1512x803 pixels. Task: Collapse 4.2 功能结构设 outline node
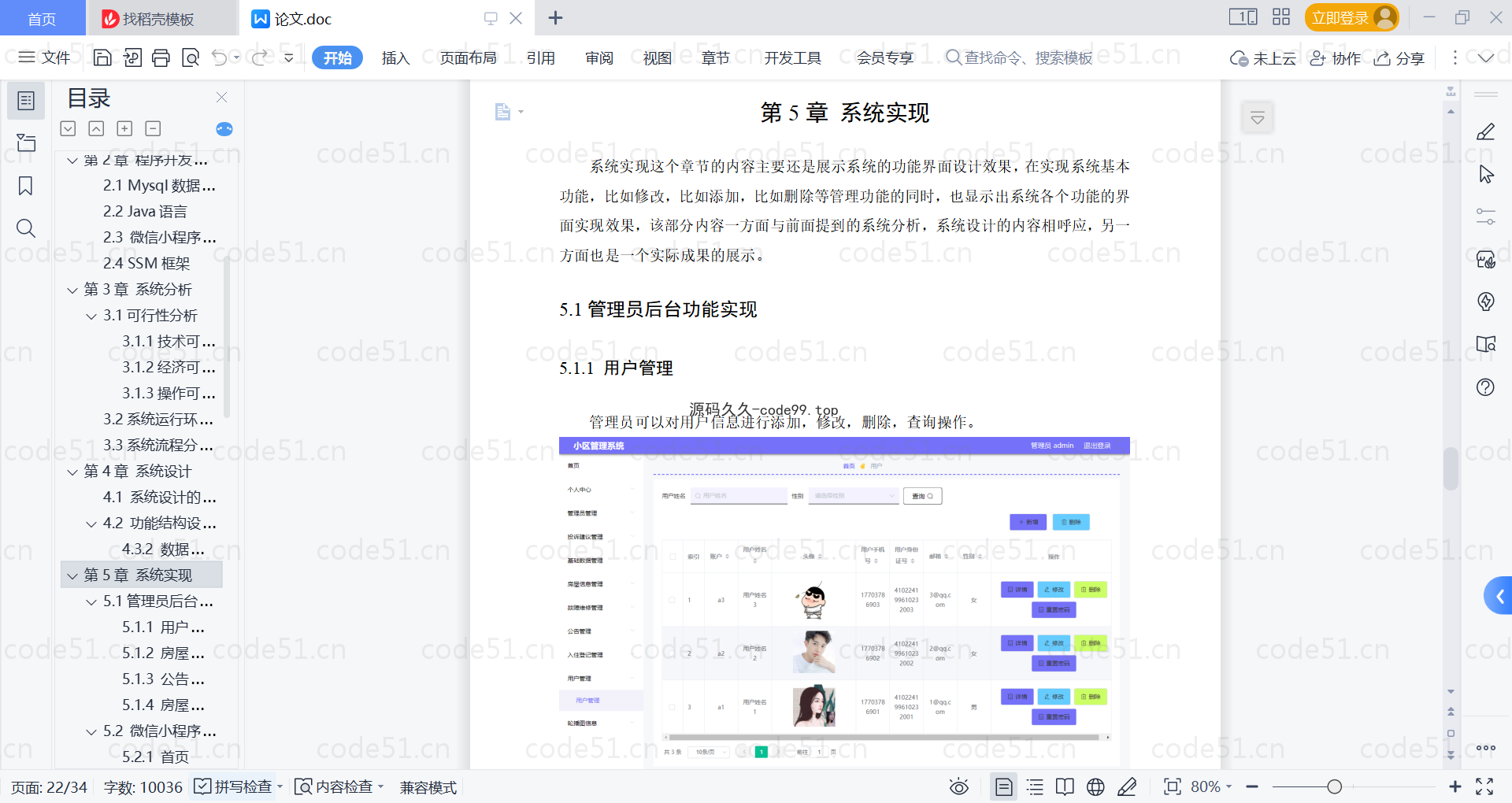(91, 524)
